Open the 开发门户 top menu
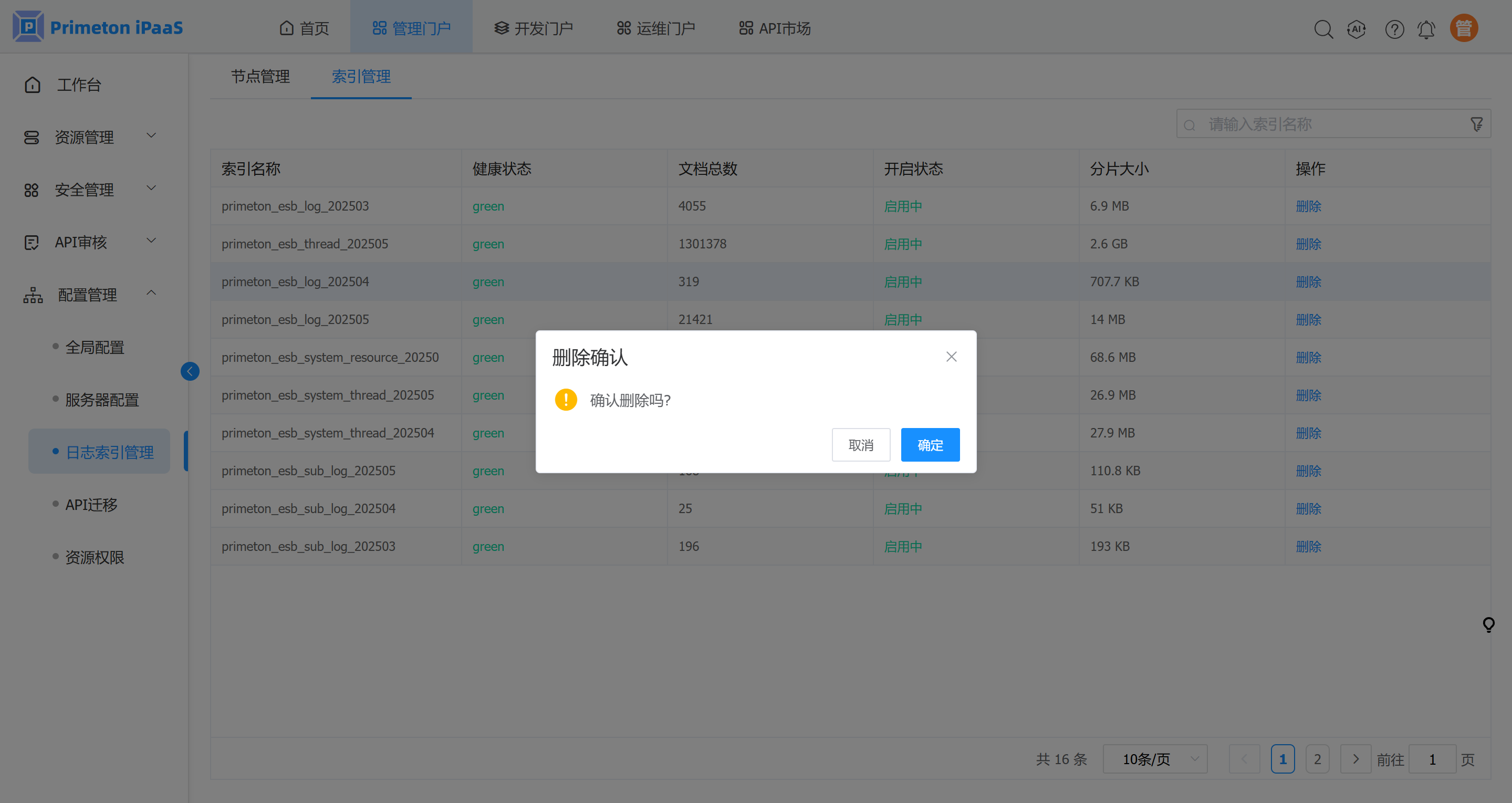The width and height of the screenshot is (1512, 803). (534, 28)
